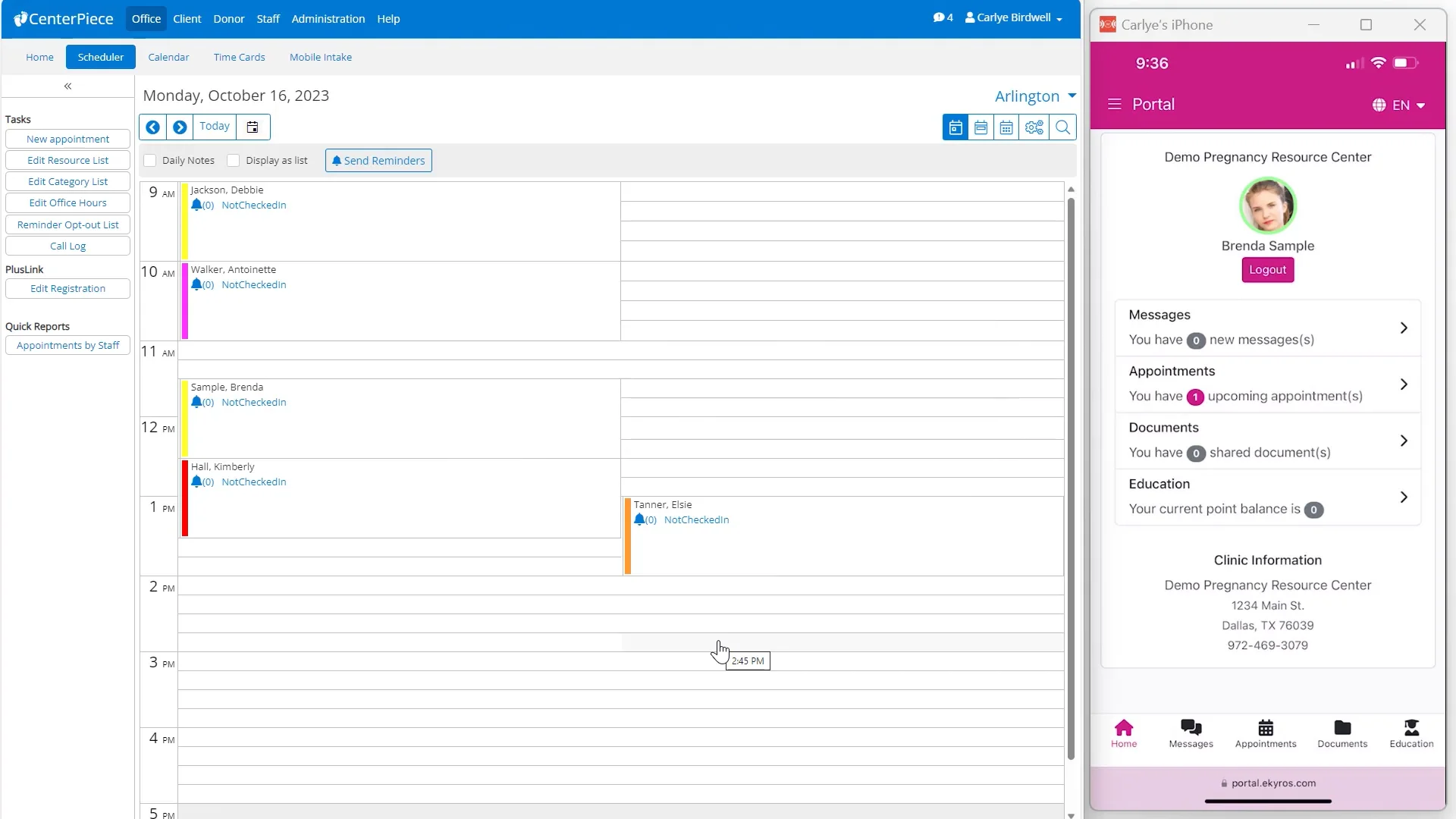Click the Logout button in Portal
Image resolution: width=1456 pixels, height=819 pixels.
[1267, 270]
